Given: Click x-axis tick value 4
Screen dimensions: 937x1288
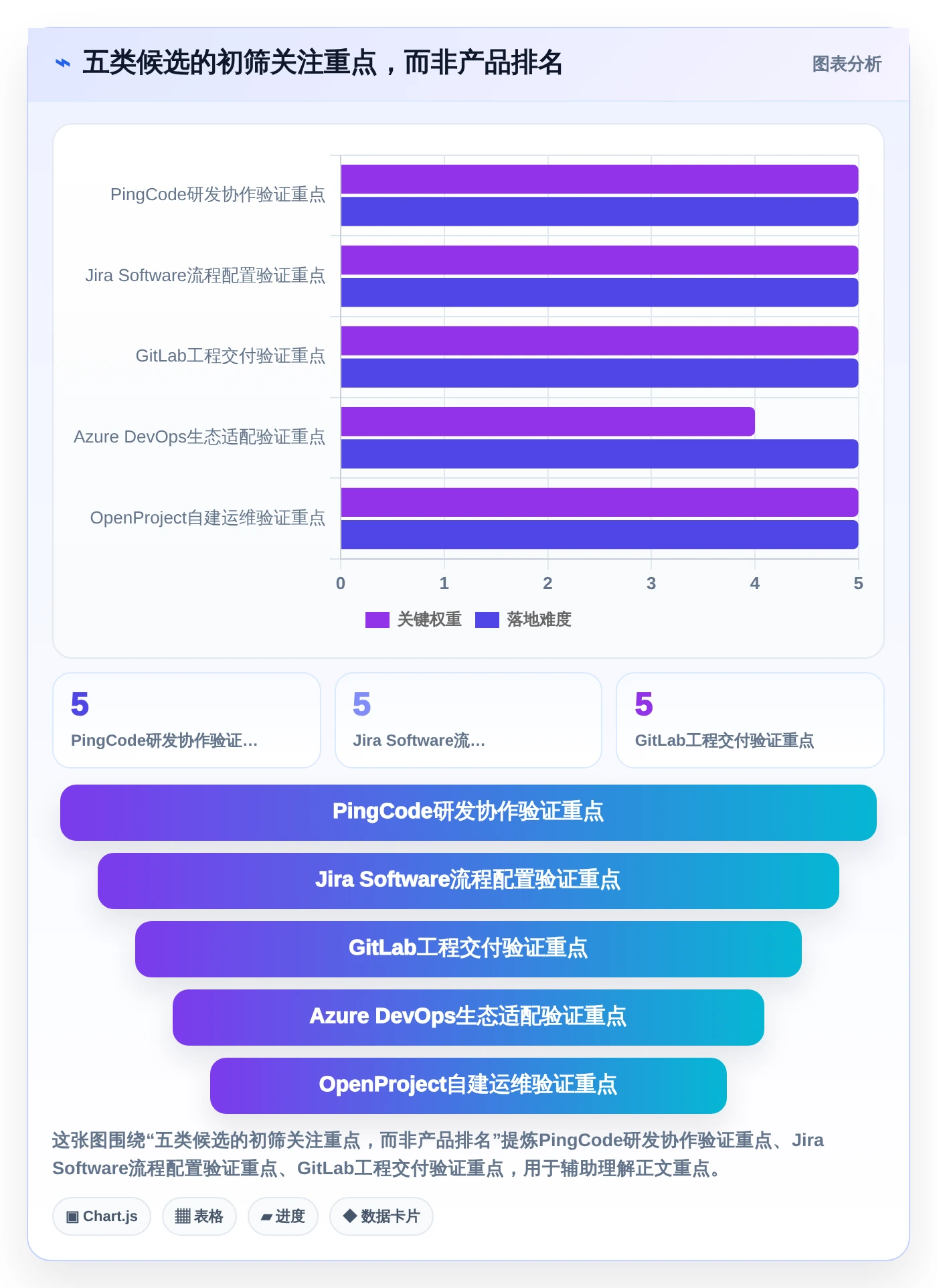Looking at the screenshot, I should pyautogui.click(x=755, y=584).
